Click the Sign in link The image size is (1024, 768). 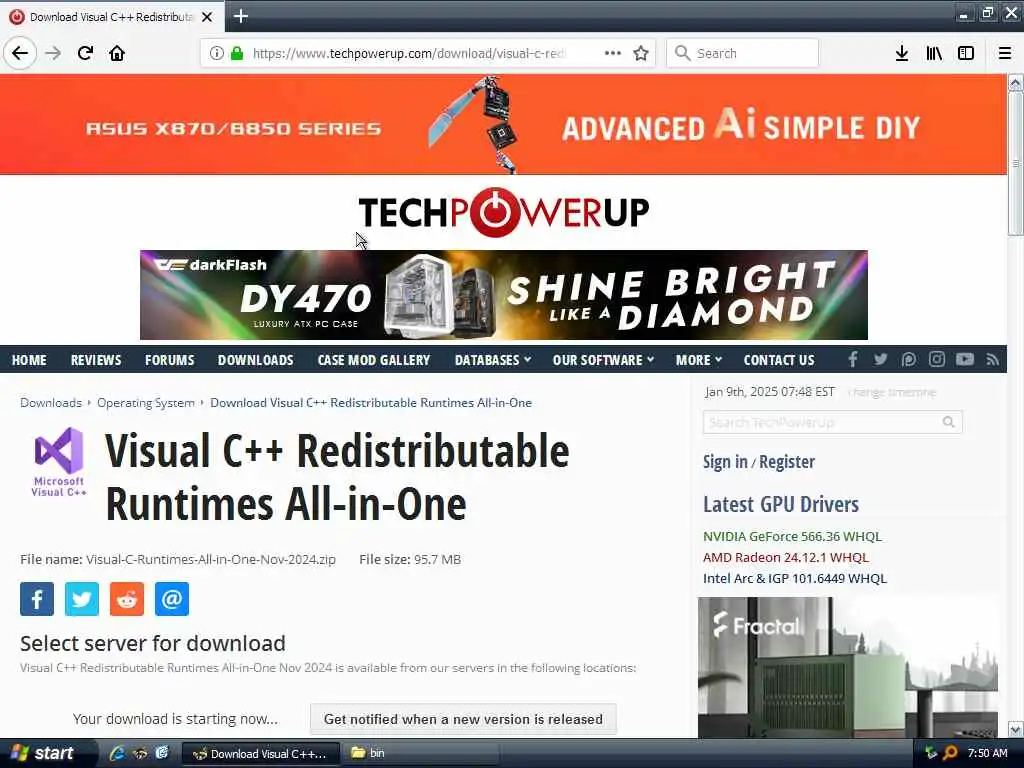pyautogui.click(x=725, y=462)
